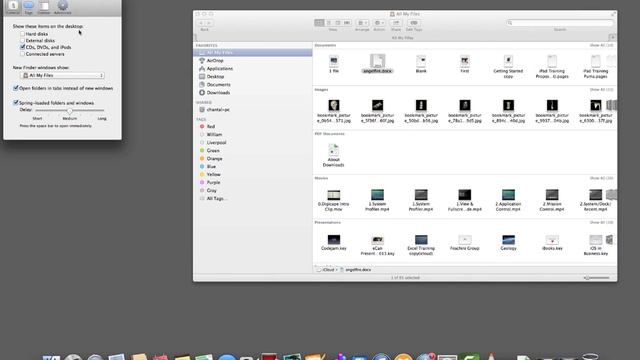Show all items in Images group
The height and width of the screenshot is (360, 640).
click(601, 89)
